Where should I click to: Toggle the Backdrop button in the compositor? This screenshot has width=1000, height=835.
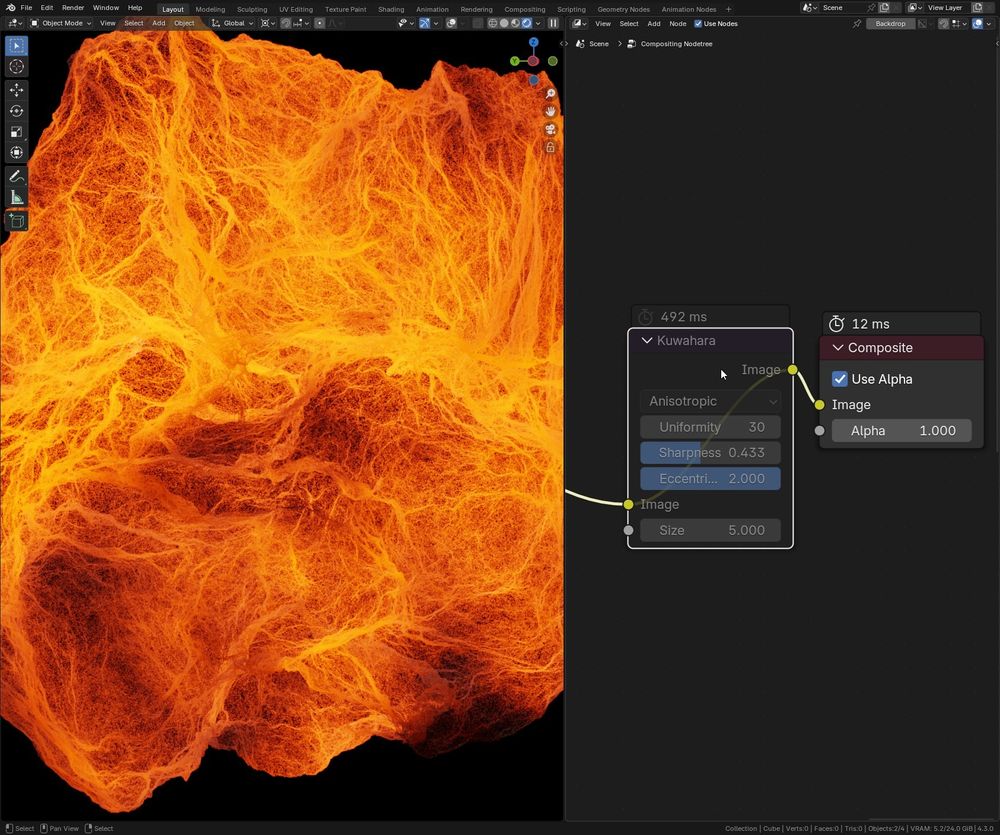890,23
